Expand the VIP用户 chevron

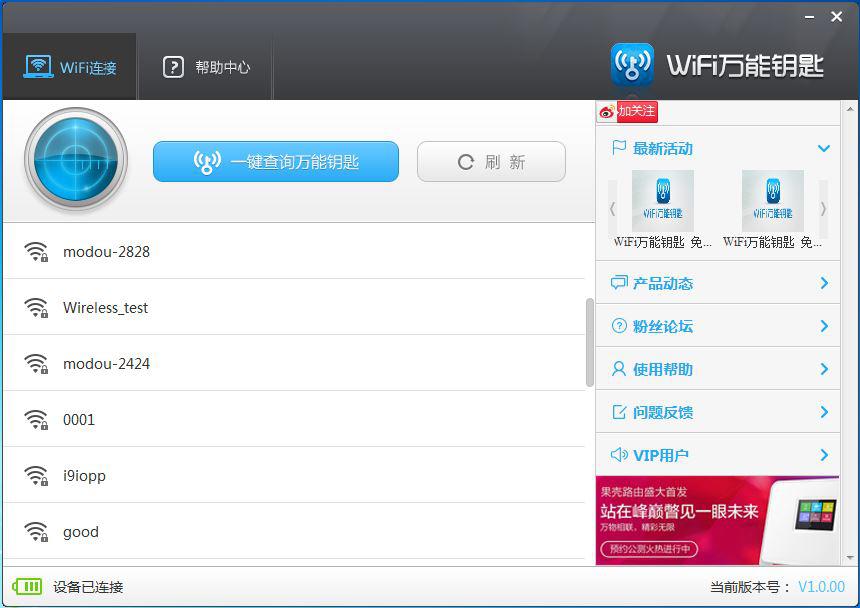[824, 454]
